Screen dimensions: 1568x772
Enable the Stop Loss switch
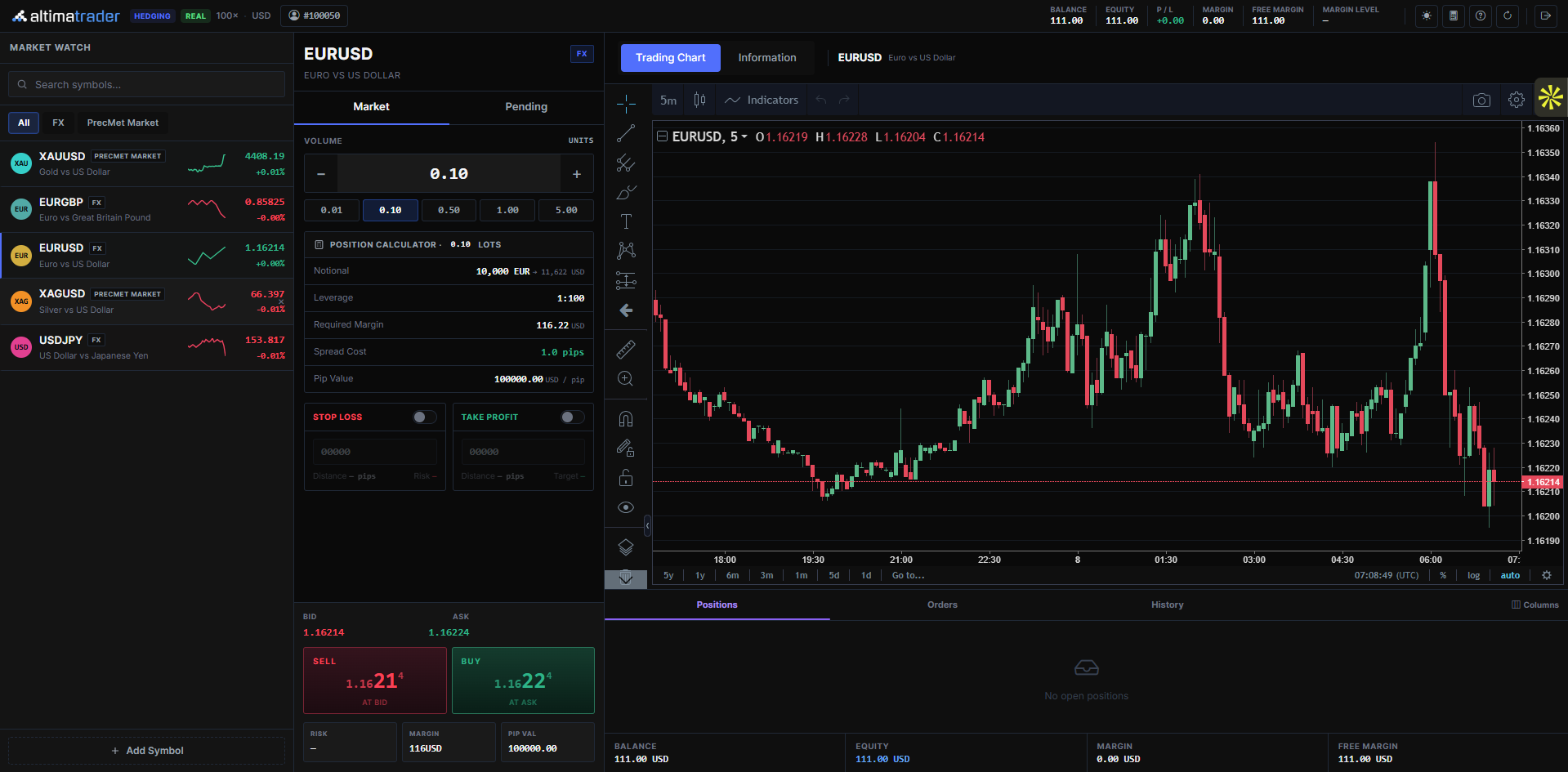424,417
